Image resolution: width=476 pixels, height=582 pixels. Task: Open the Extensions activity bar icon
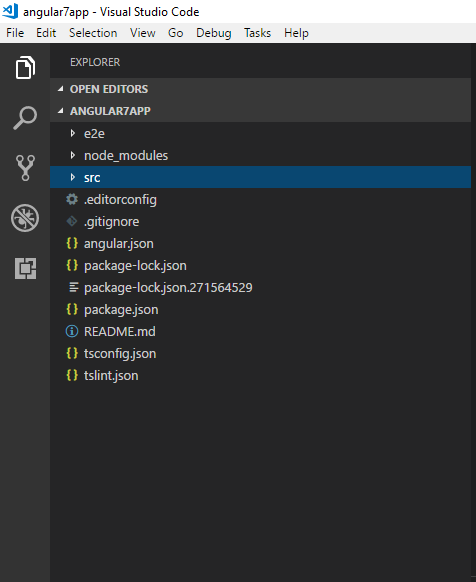pyautogui.click(x=25, y=268)
